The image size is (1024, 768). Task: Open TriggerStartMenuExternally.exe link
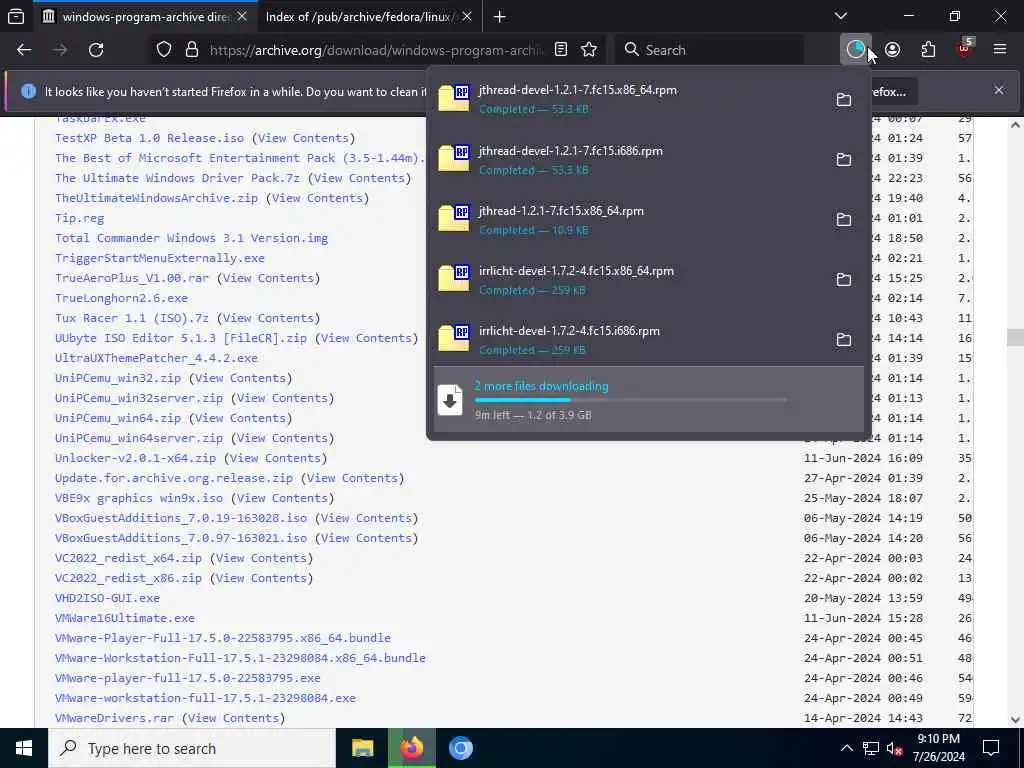(x=160, y=258)
